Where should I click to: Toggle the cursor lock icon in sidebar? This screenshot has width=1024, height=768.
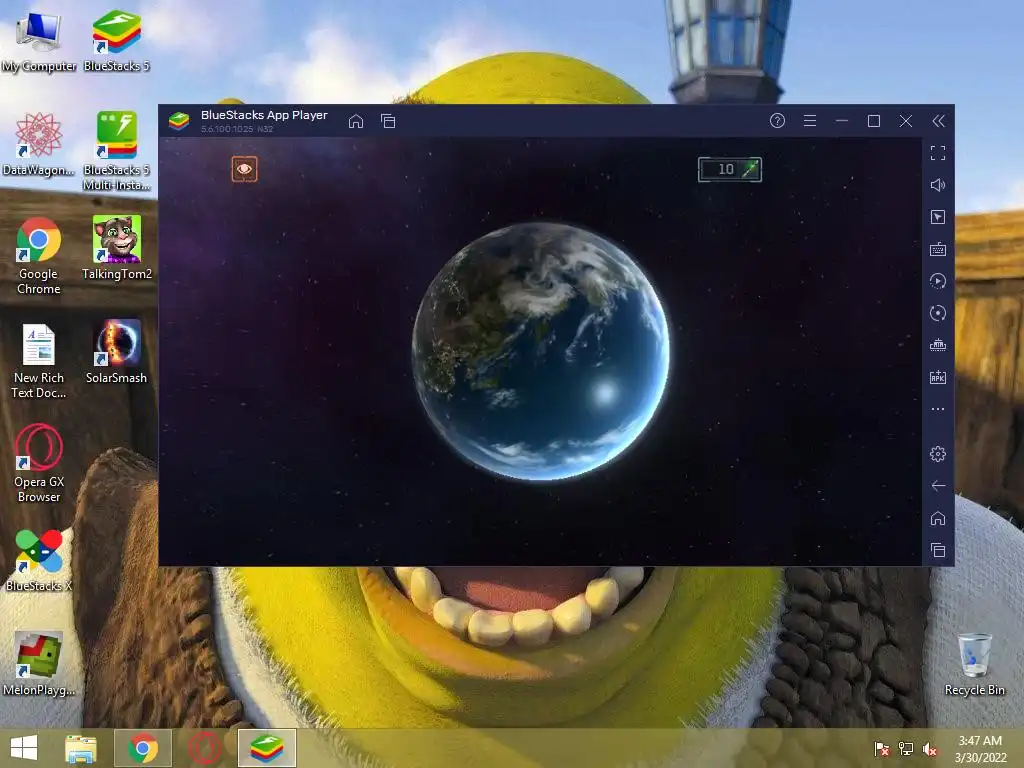point(938,217)
